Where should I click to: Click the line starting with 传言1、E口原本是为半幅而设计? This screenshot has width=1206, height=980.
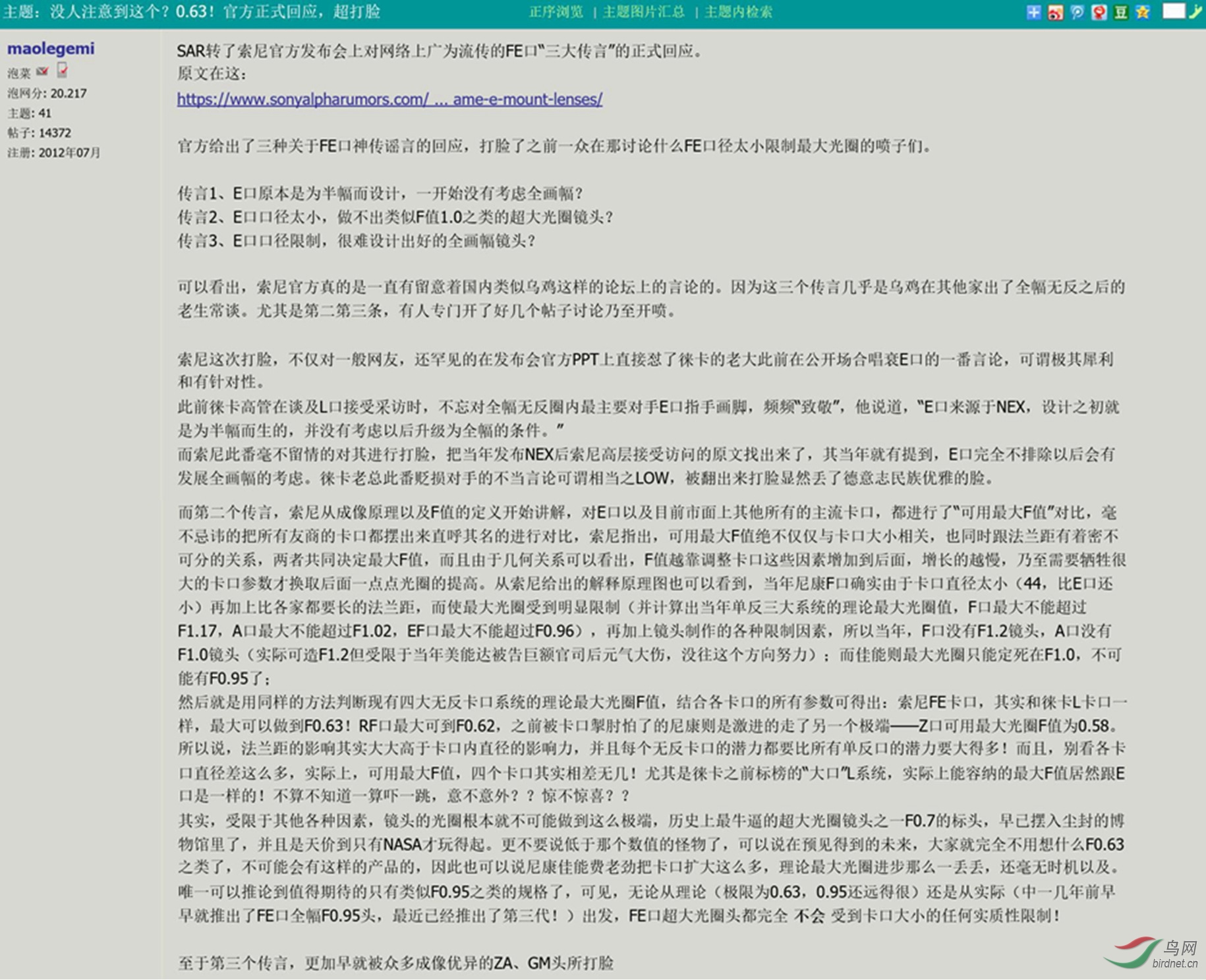[380, 193]
